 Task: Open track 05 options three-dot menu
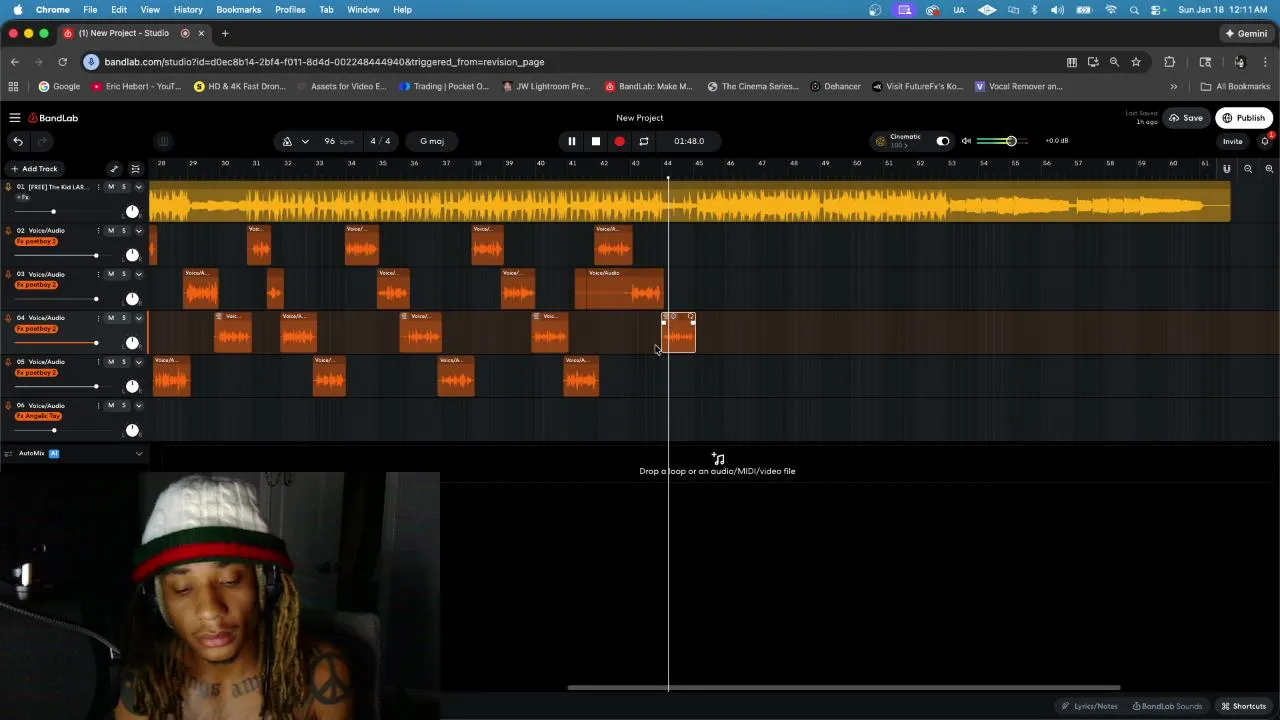pos(98,361)
